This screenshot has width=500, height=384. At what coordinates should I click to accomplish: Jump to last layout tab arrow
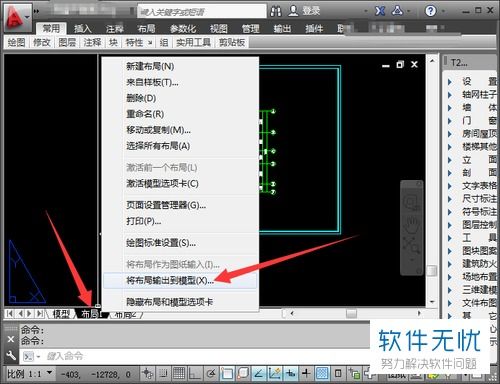pyautogui.click(x=40, y=314)
